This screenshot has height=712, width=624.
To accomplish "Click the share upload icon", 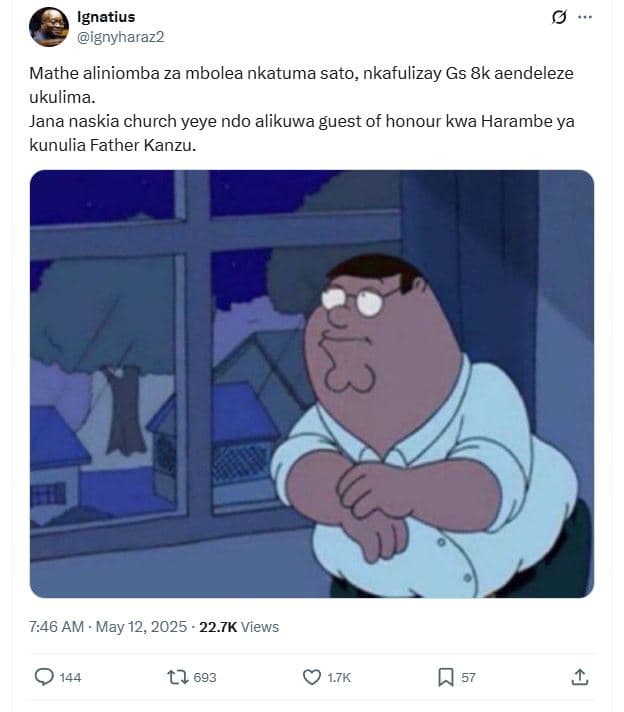I will click(x=580, y=677).
